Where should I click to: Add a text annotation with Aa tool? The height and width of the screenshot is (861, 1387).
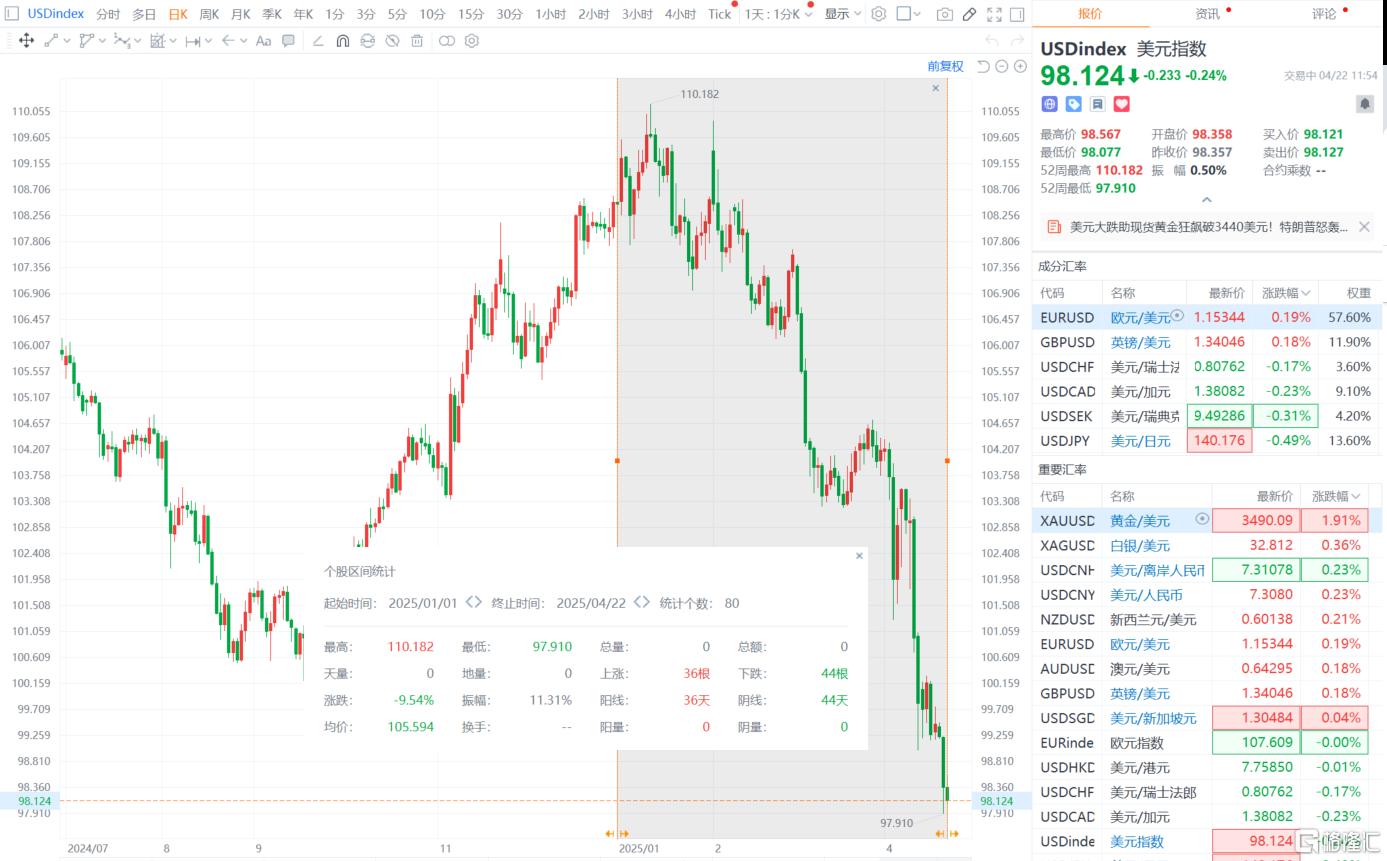point(263,41)
